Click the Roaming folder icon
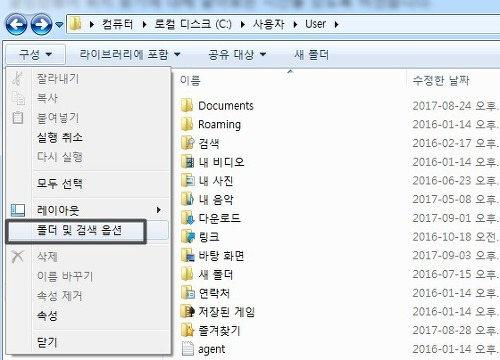 (x=187, y=124)
